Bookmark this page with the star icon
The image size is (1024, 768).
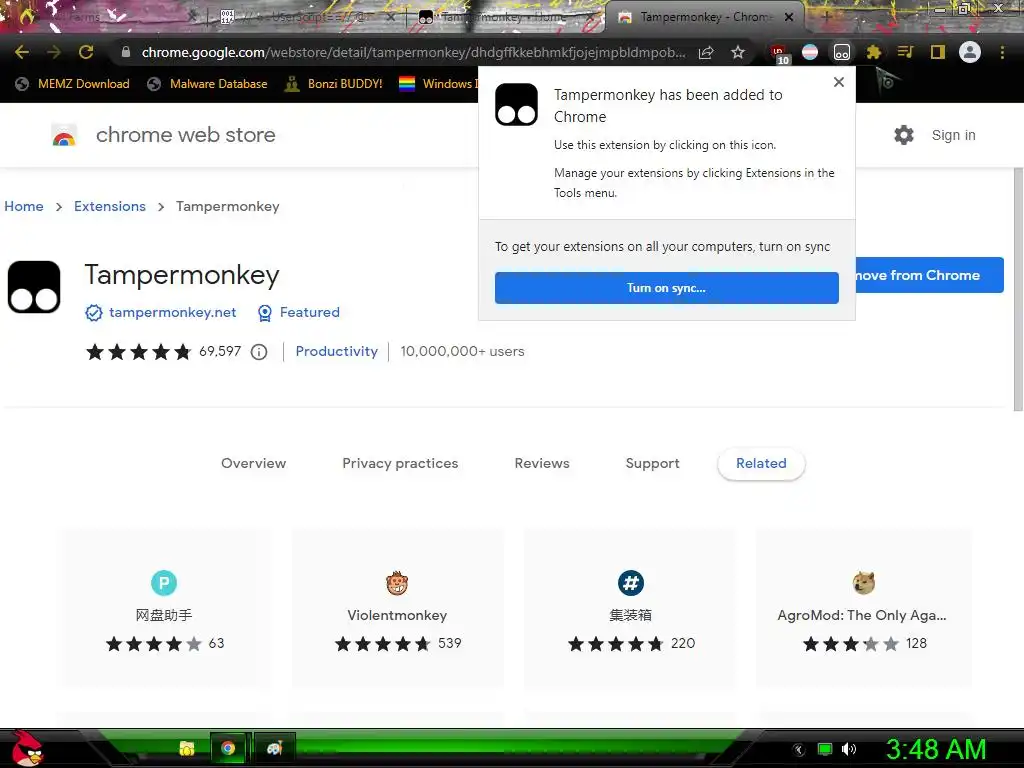click(738, 52)
